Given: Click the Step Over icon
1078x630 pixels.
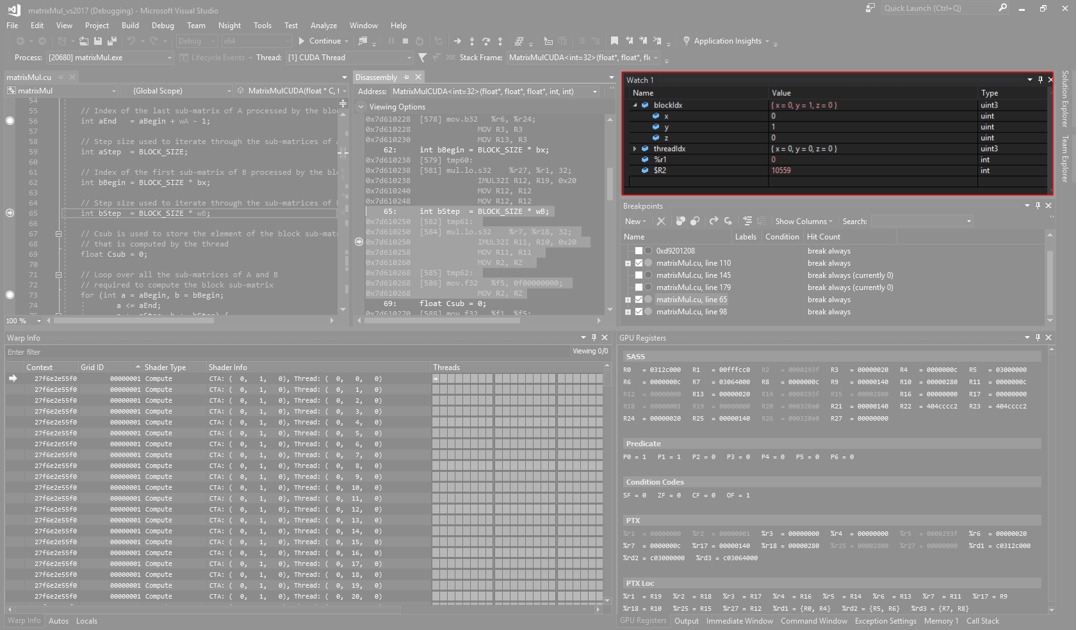Looking at the screenshot, I should click(485, 41).
